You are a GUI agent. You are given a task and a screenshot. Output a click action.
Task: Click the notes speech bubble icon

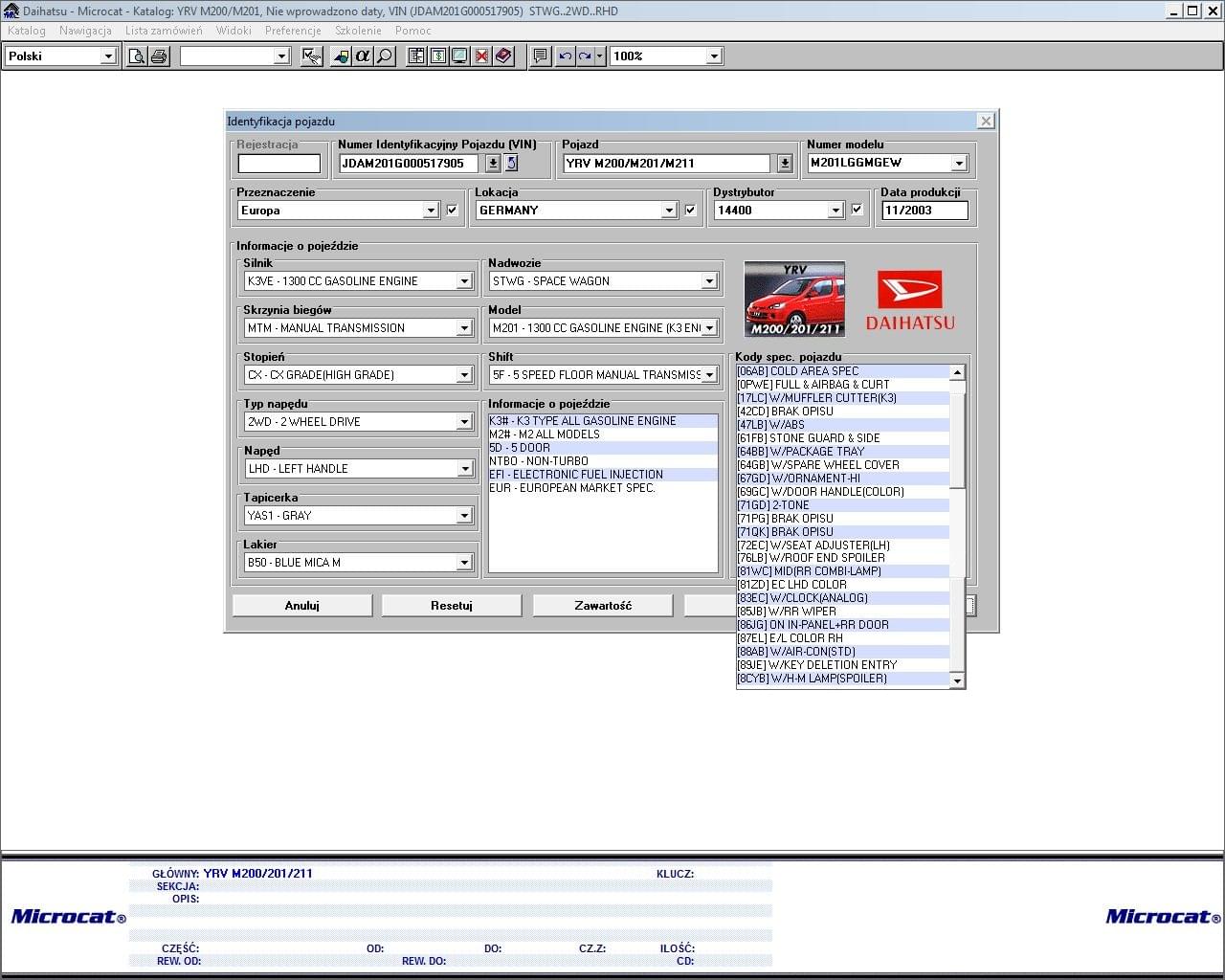click(x=541, y=56)
